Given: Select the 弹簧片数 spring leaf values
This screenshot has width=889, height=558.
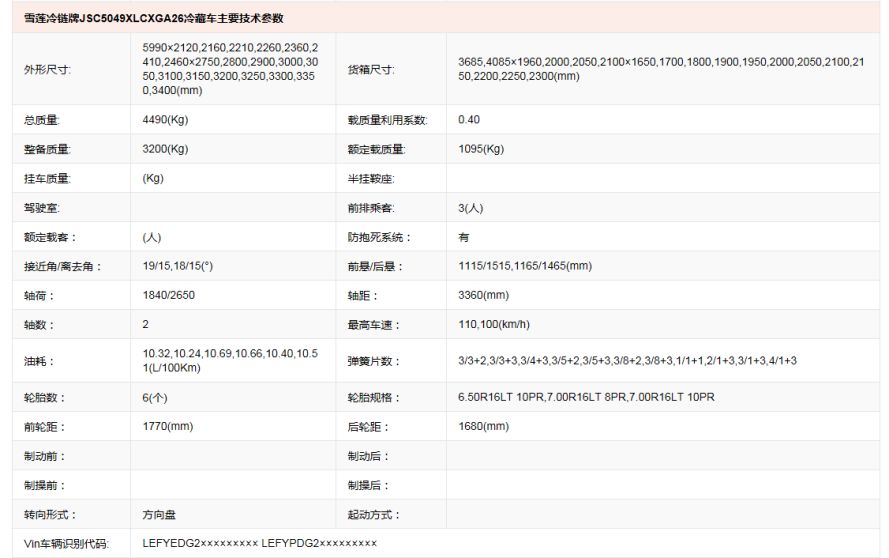Looking at the screenshot, I should (x=627, y=360).
